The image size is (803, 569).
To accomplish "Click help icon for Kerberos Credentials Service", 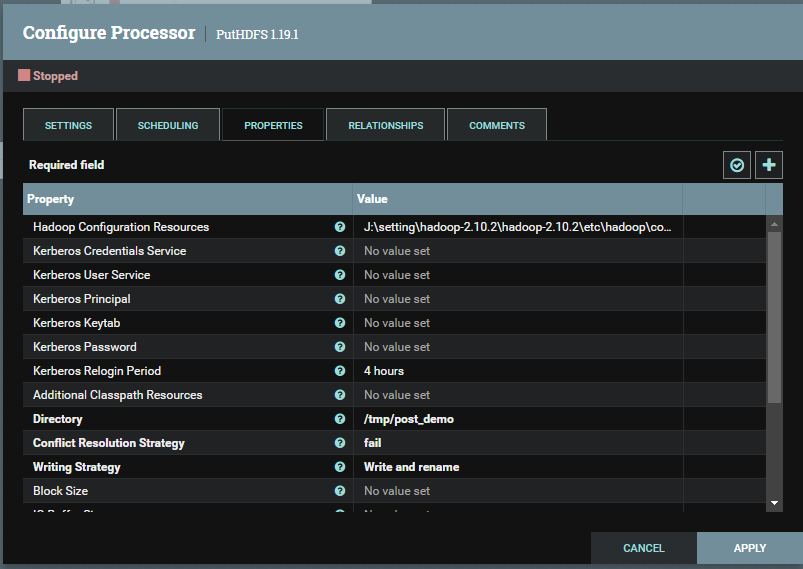I will point(340,251).
